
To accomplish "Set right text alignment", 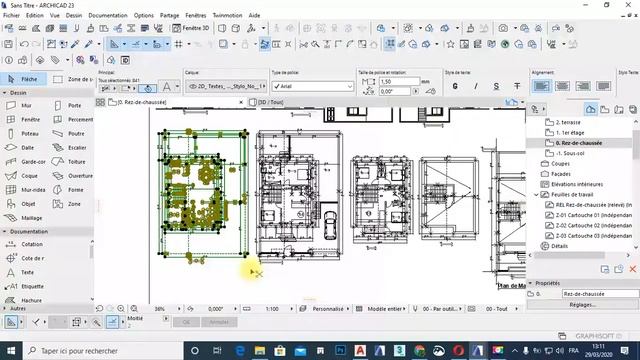I will [x=583, y=86].
